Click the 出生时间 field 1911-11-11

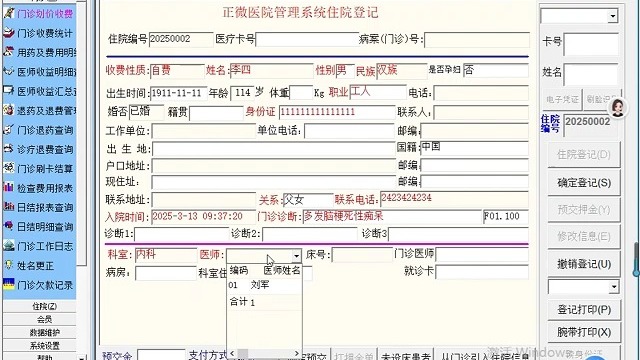(x=178, y=93)
